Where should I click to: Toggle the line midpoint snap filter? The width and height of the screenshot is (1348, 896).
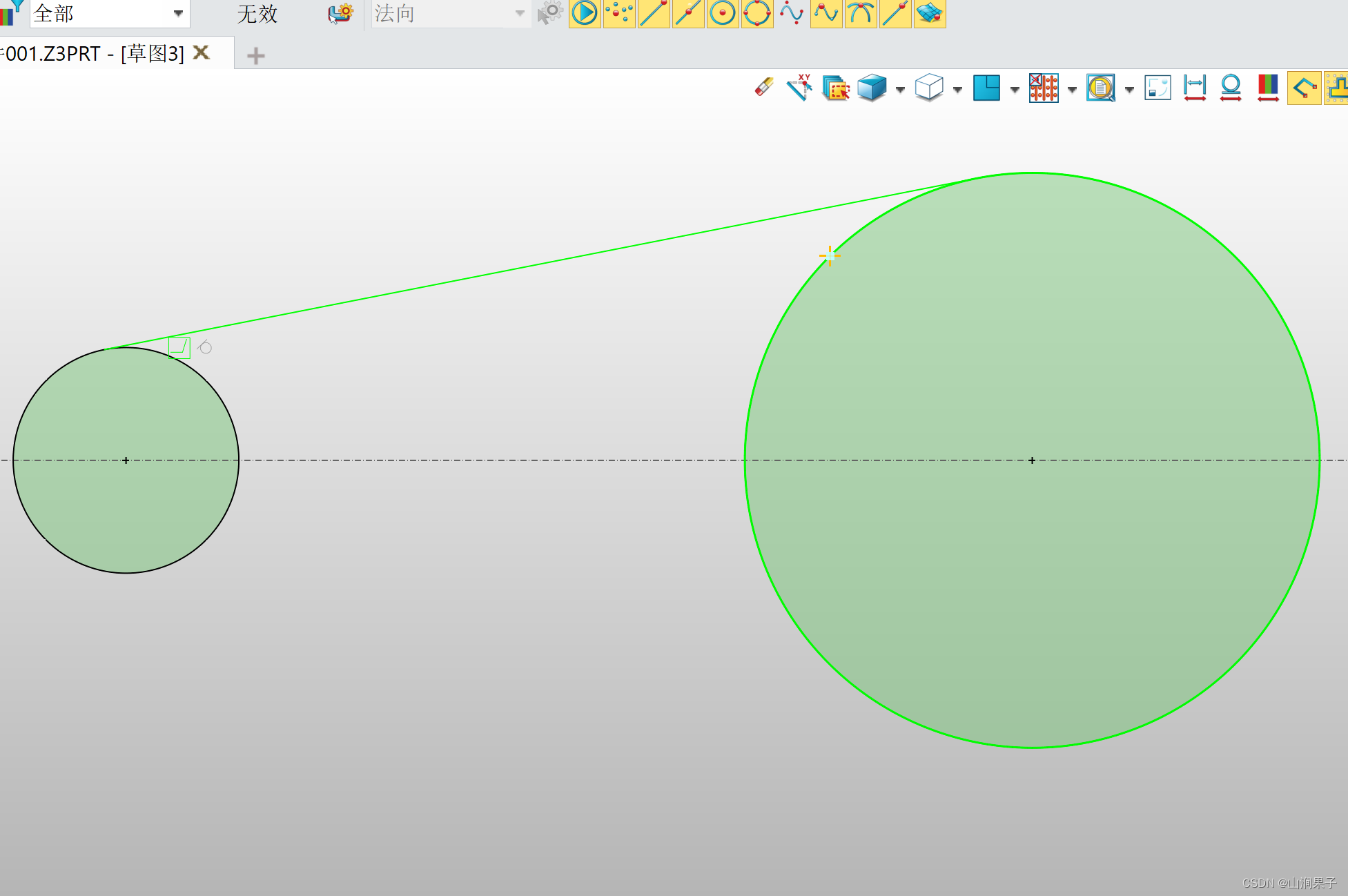(x=688, y=13)
